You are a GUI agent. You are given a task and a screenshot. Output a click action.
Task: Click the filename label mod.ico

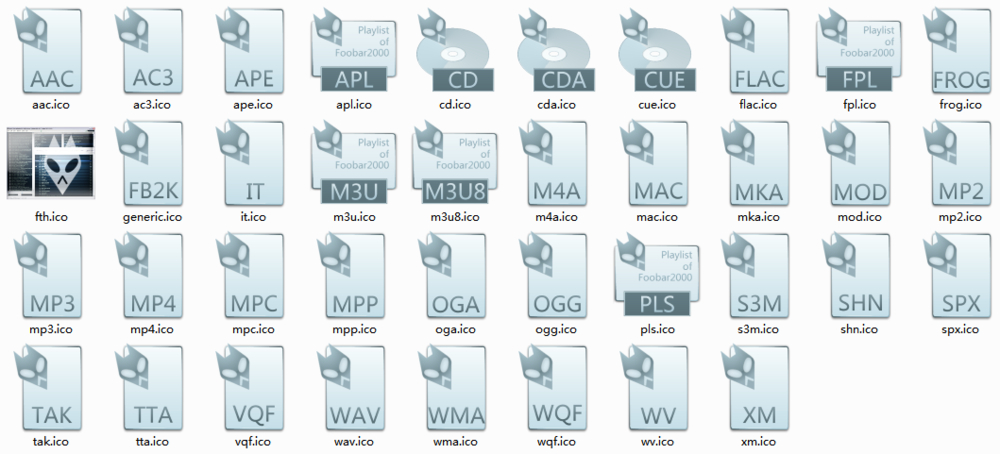(x=860, y=217)
